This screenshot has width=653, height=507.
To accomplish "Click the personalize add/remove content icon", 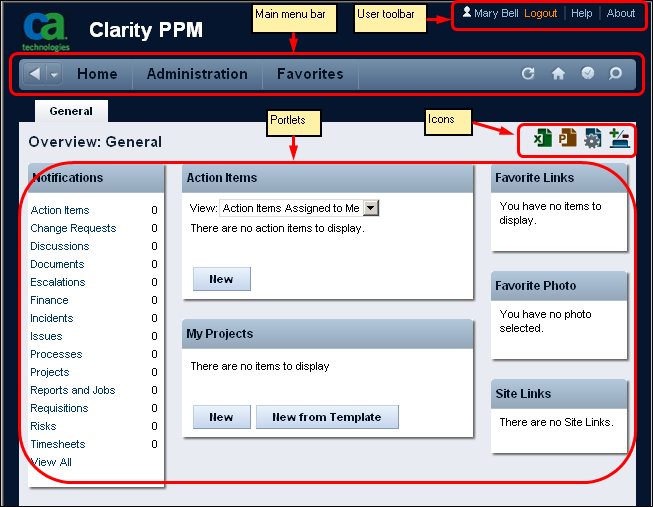I will click(619, 138).
